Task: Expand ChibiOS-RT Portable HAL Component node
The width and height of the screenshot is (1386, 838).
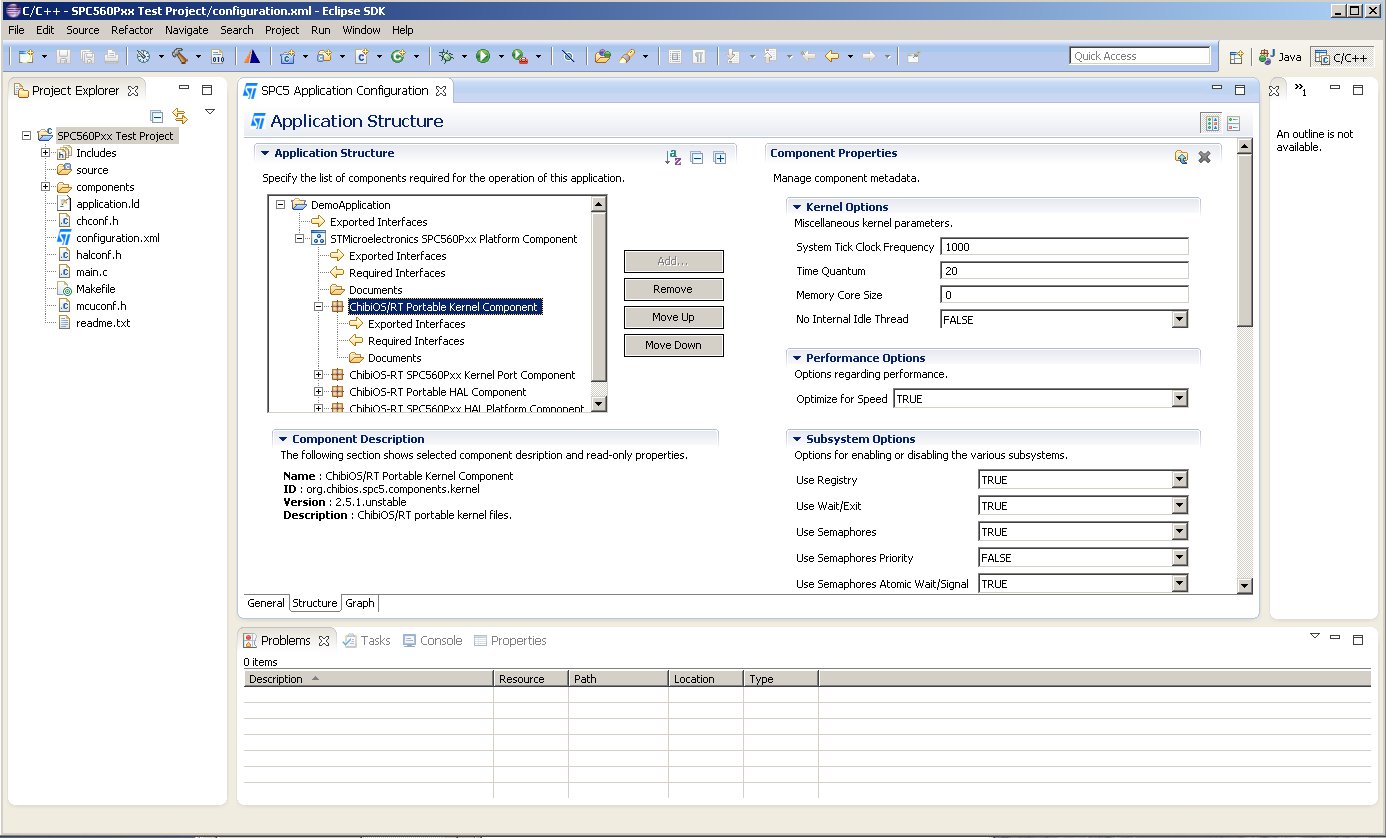Action: click(319, 392)
